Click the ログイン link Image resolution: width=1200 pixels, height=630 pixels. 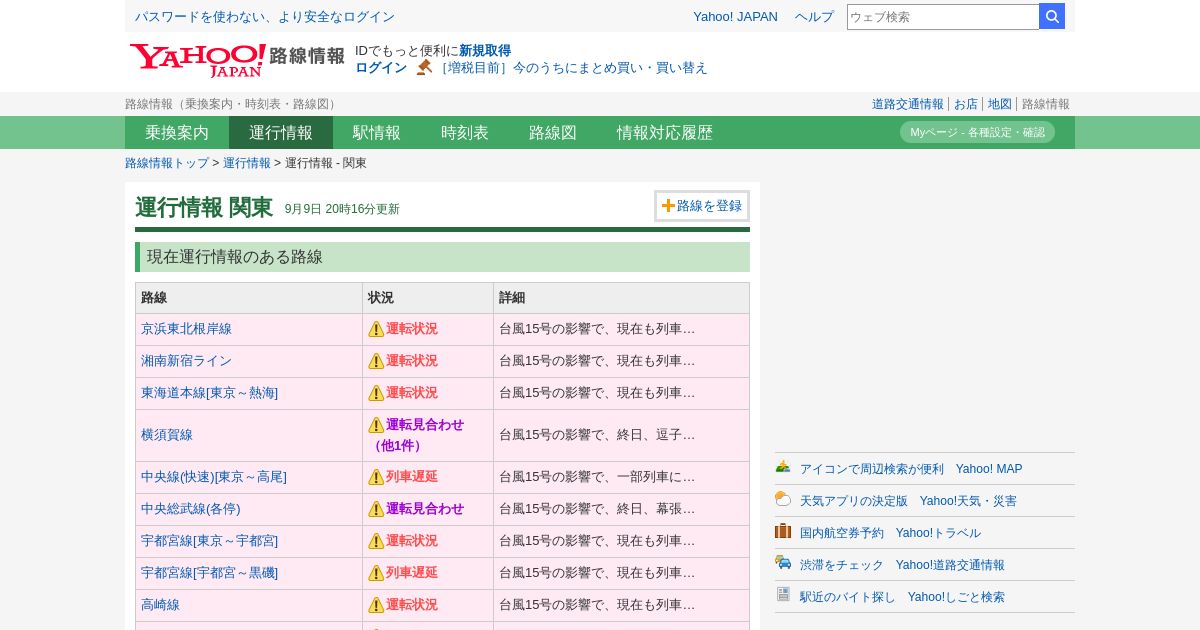[x=381, y=68]
